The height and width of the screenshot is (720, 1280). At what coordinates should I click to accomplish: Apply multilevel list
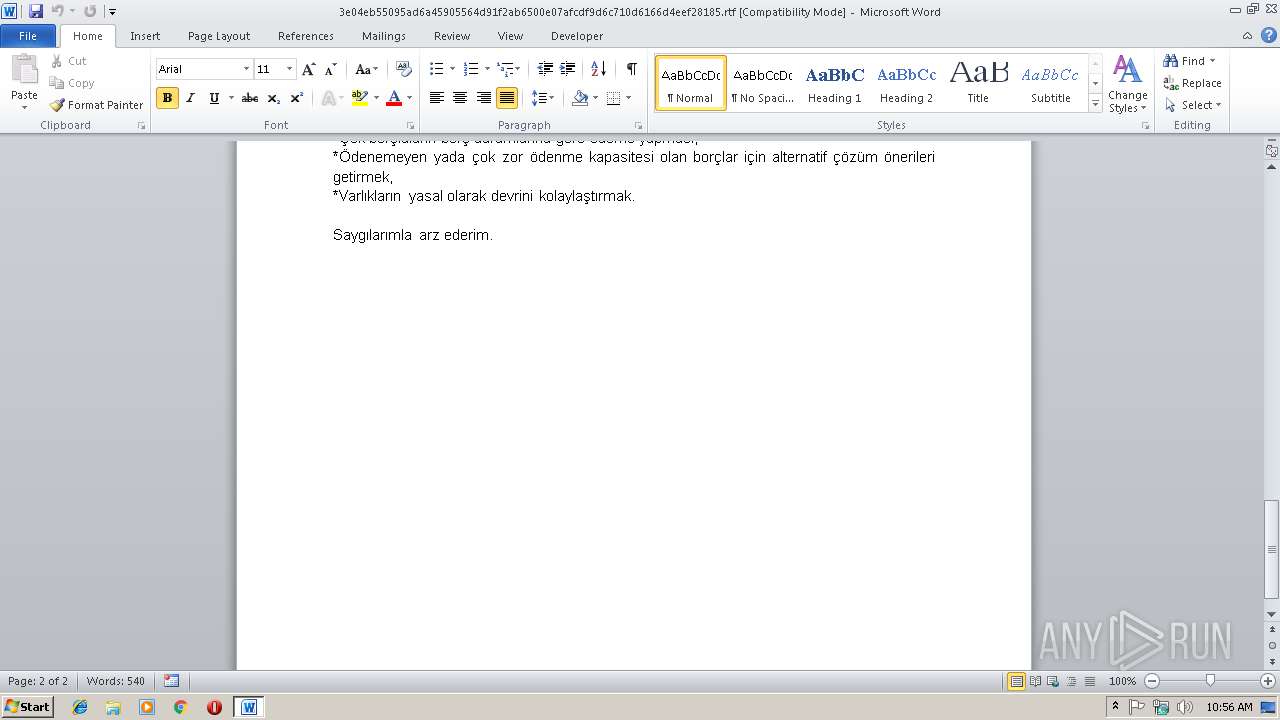pyautogui.click(x=506, y=69)
